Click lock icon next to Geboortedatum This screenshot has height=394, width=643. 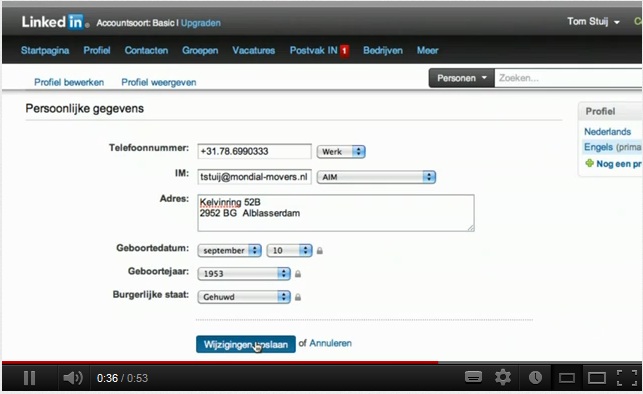click(x=320, y=251)
